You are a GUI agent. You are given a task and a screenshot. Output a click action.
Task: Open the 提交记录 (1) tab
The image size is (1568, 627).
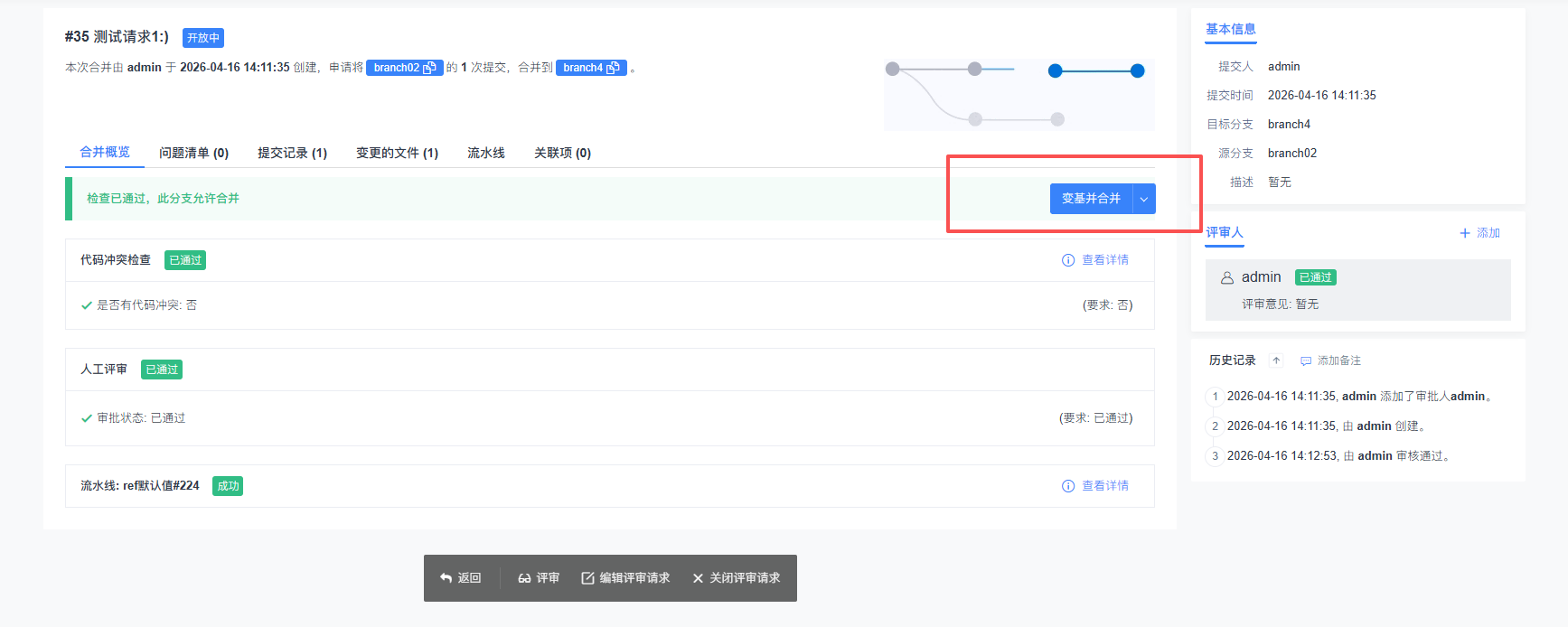click(x=292, y=153)
